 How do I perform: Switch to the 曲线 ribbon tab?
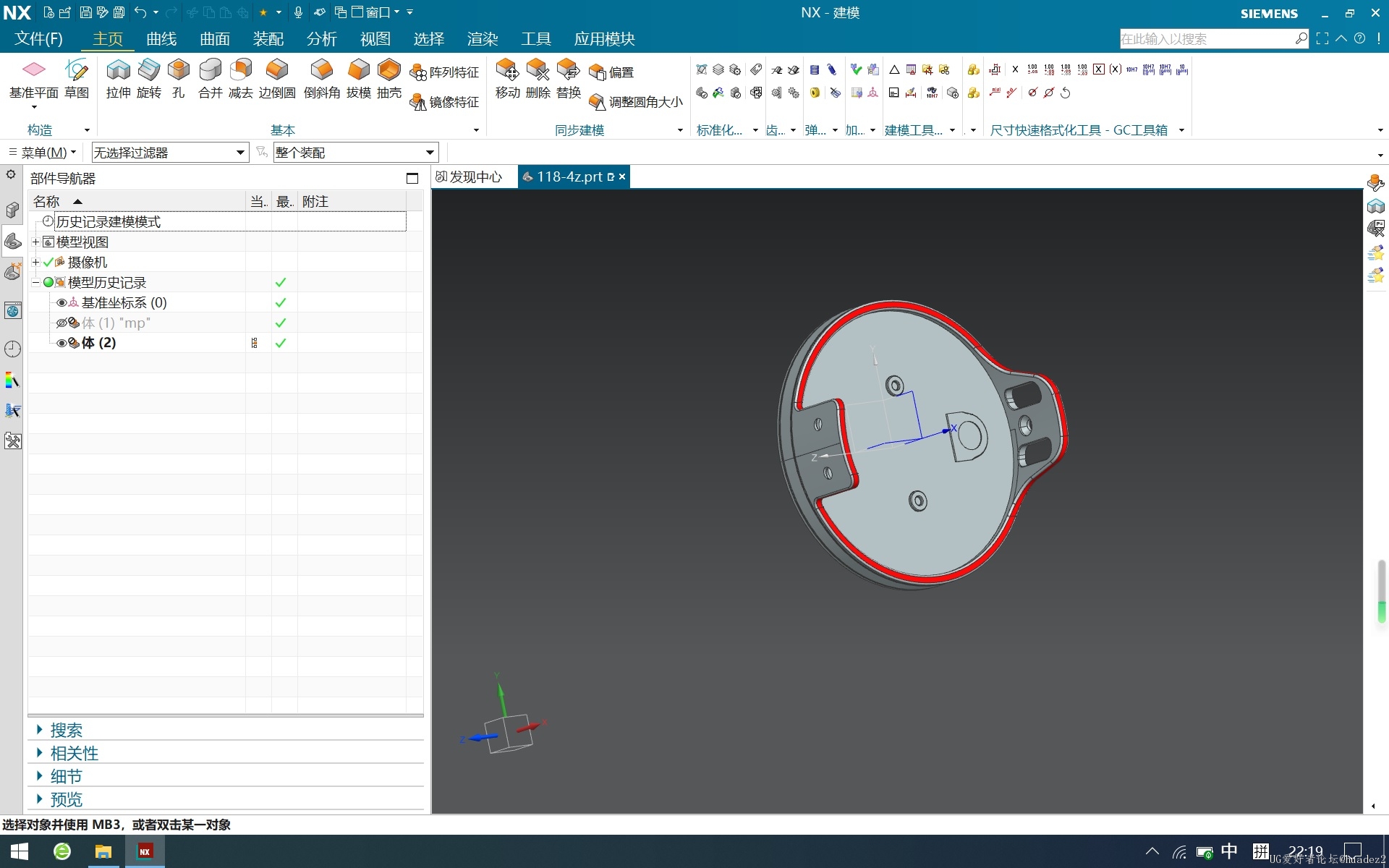click(x=161, y=38)
